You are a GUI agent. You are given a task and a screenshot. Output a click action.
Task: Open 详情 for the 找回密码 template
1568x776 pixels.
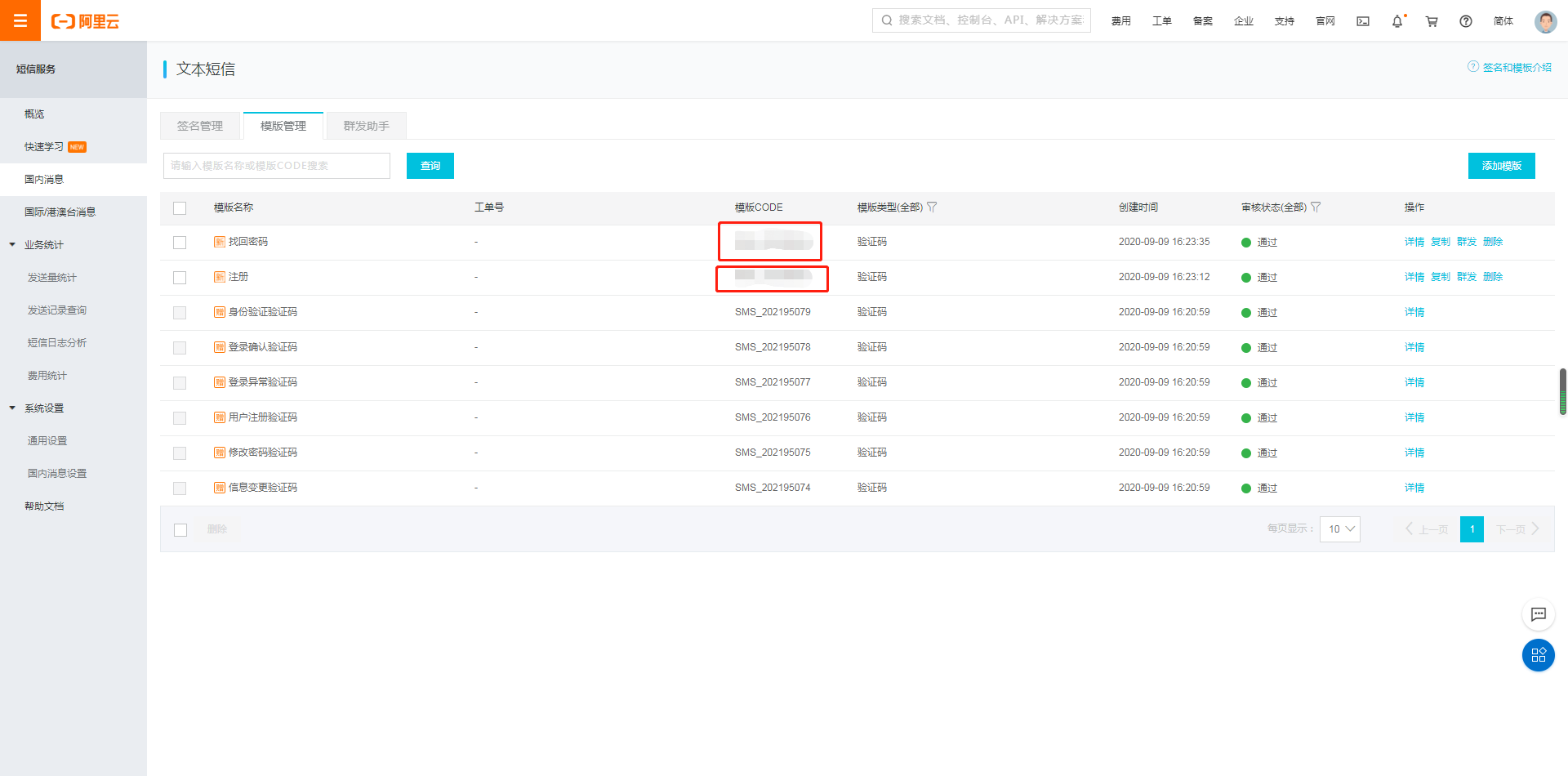pyautogui.click(x=1414, y=242)
